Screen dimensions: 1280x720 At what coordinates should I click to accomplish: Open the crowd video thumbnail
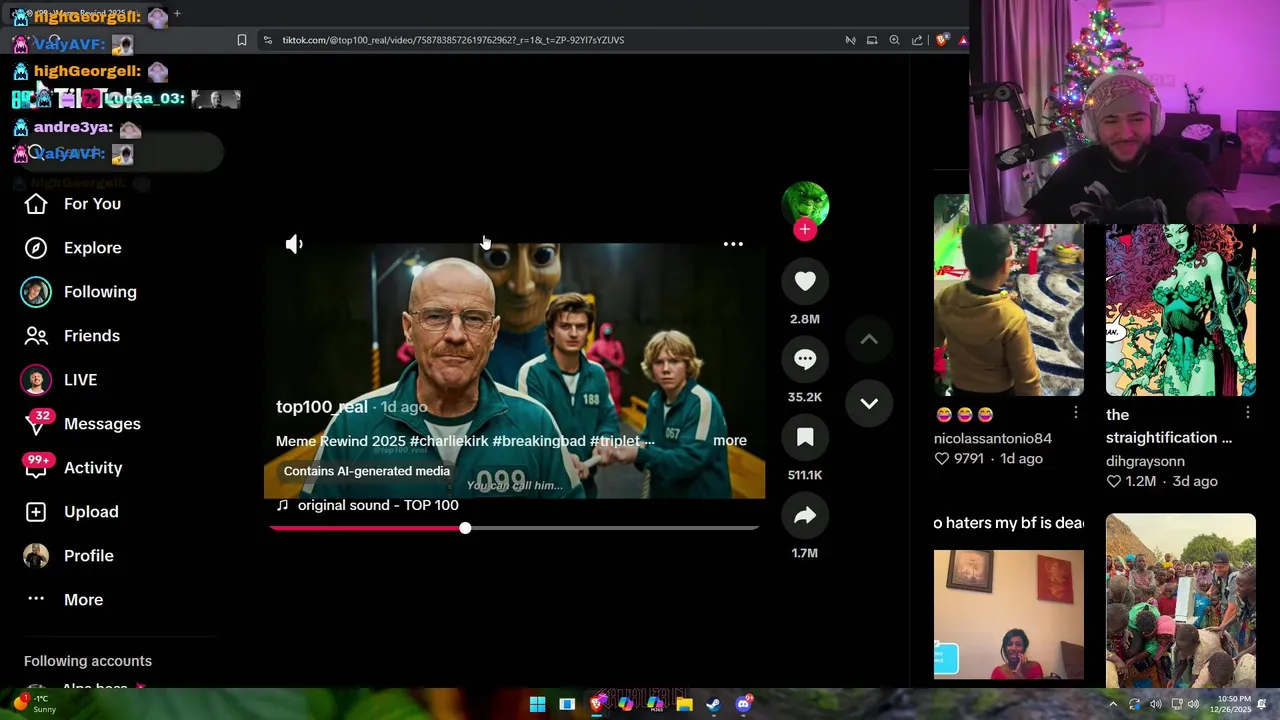tap(1181, 600)
